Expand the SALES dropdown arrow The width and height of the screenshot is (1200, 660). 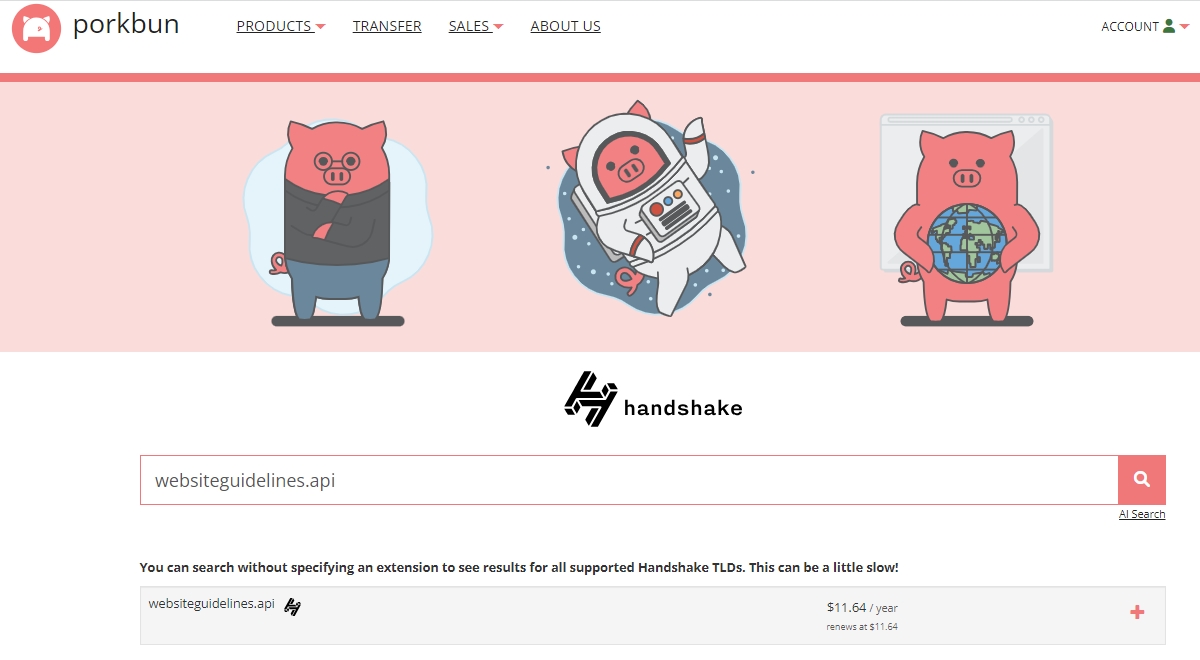tap(498, 27)
